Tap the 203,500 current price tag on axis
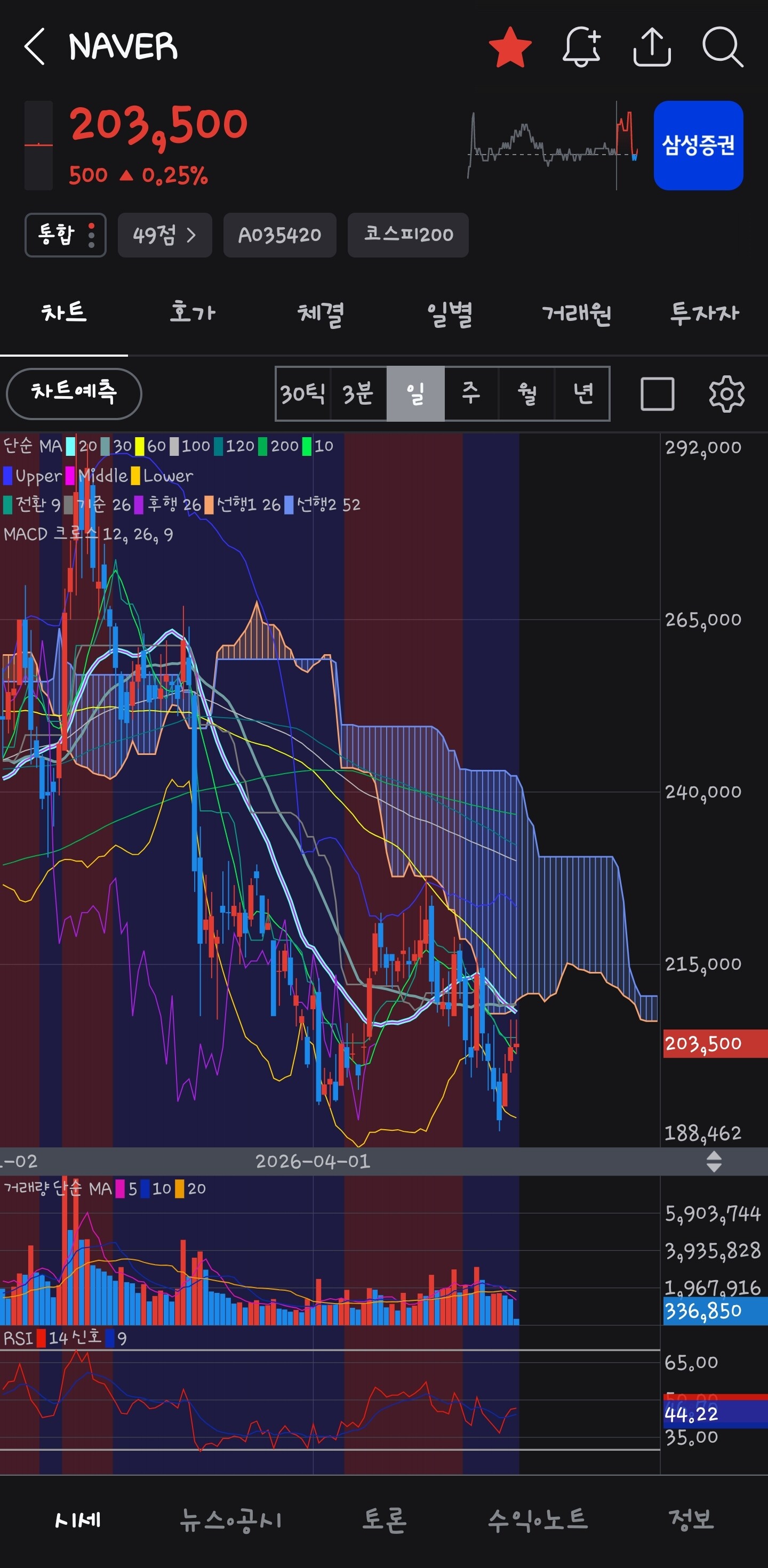This screenshot has height=1568, width=768. point(715,1043)
